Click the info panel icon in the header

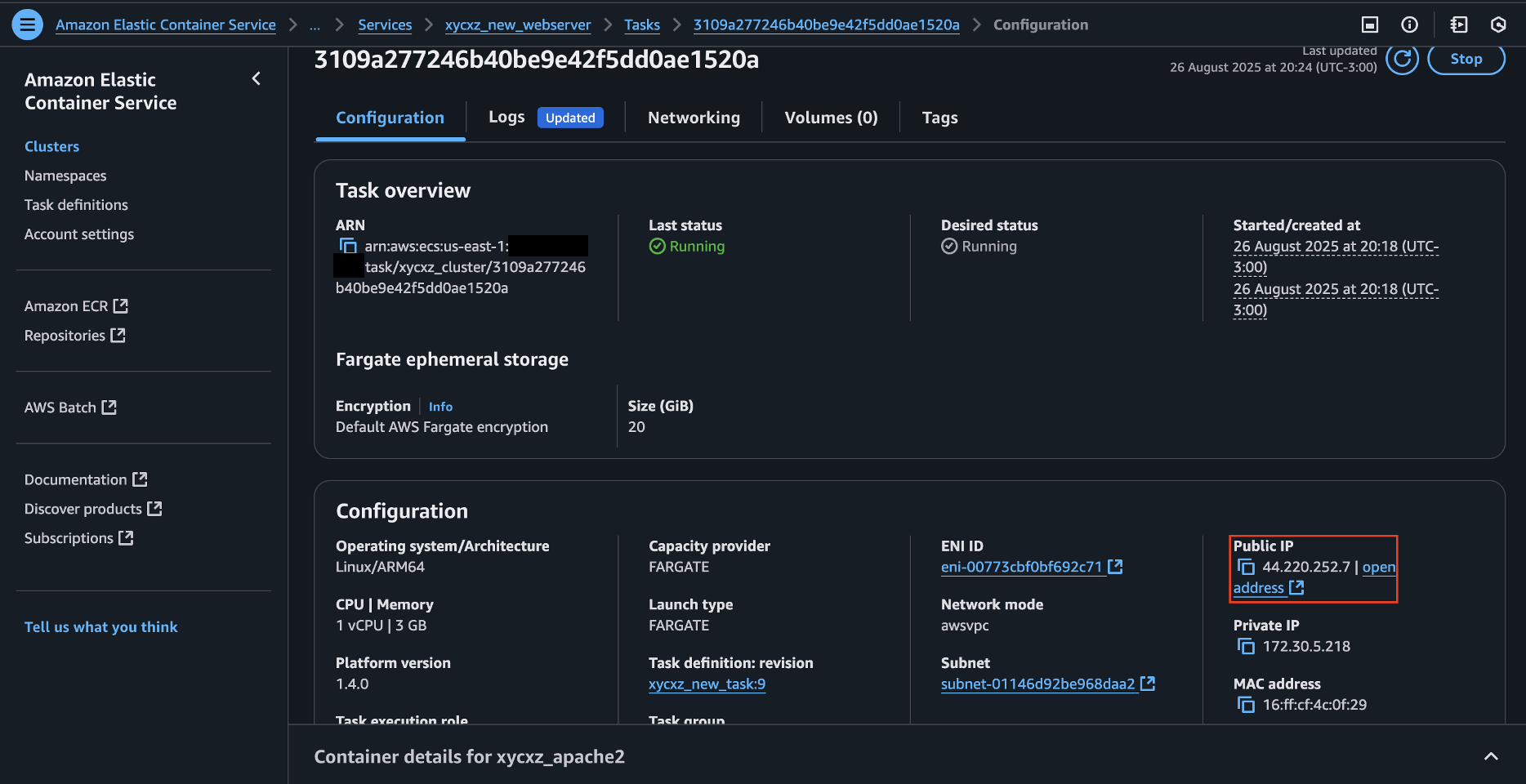[x=1409, y=24]
